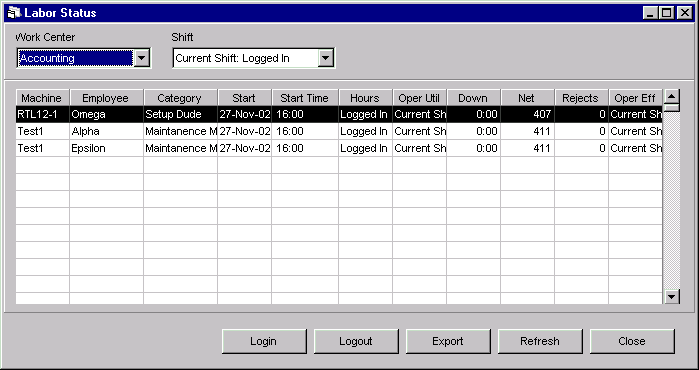Screen dimensions: 699x370
Task: Click the Oper Eff cell in Epsilon's row
Action: 635,148
